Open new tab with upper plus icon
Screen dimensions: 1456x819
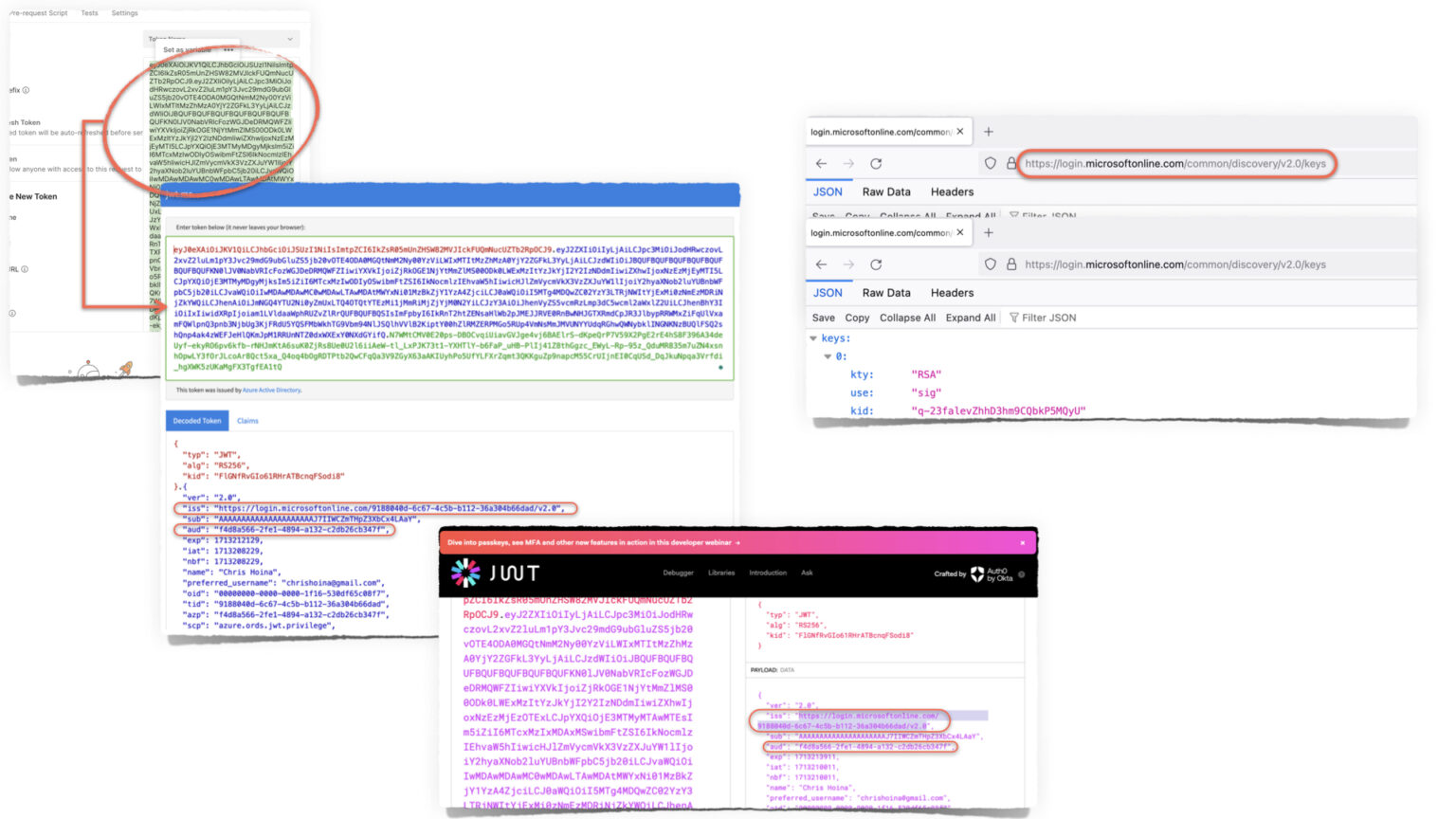coord(988,132)
